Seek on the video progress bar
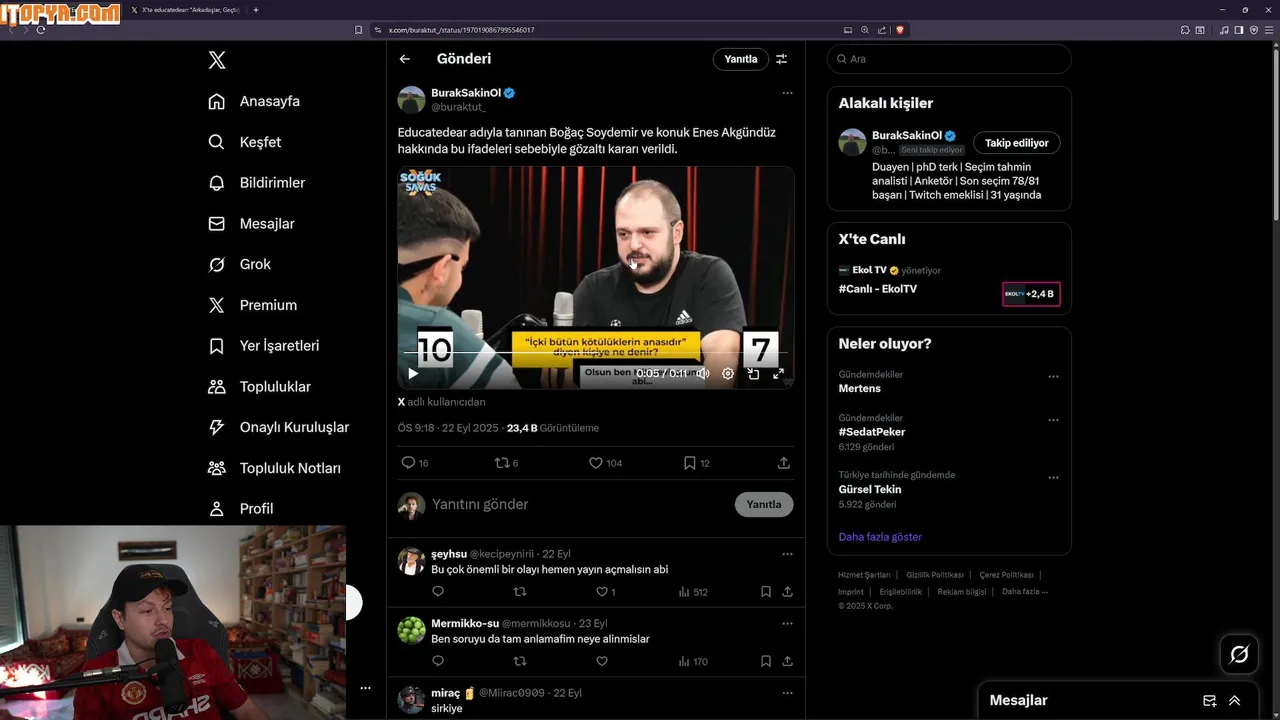This screenshot has height=720, width=1280. coord(596,353)
